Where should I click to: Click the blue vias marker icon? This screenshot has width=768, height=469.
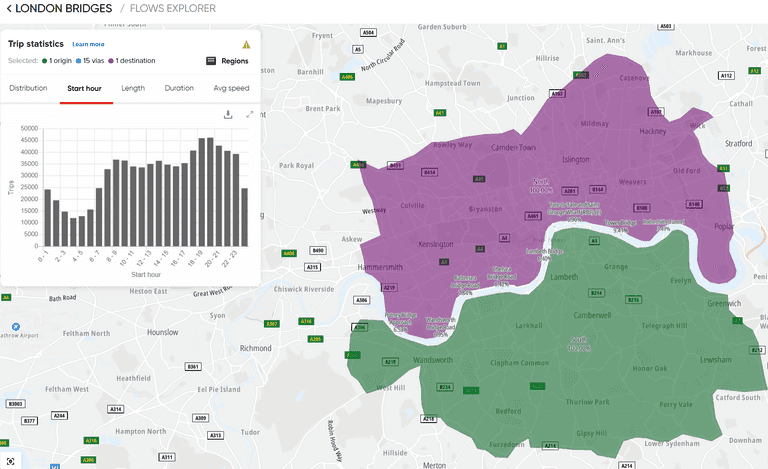[78, 61]
